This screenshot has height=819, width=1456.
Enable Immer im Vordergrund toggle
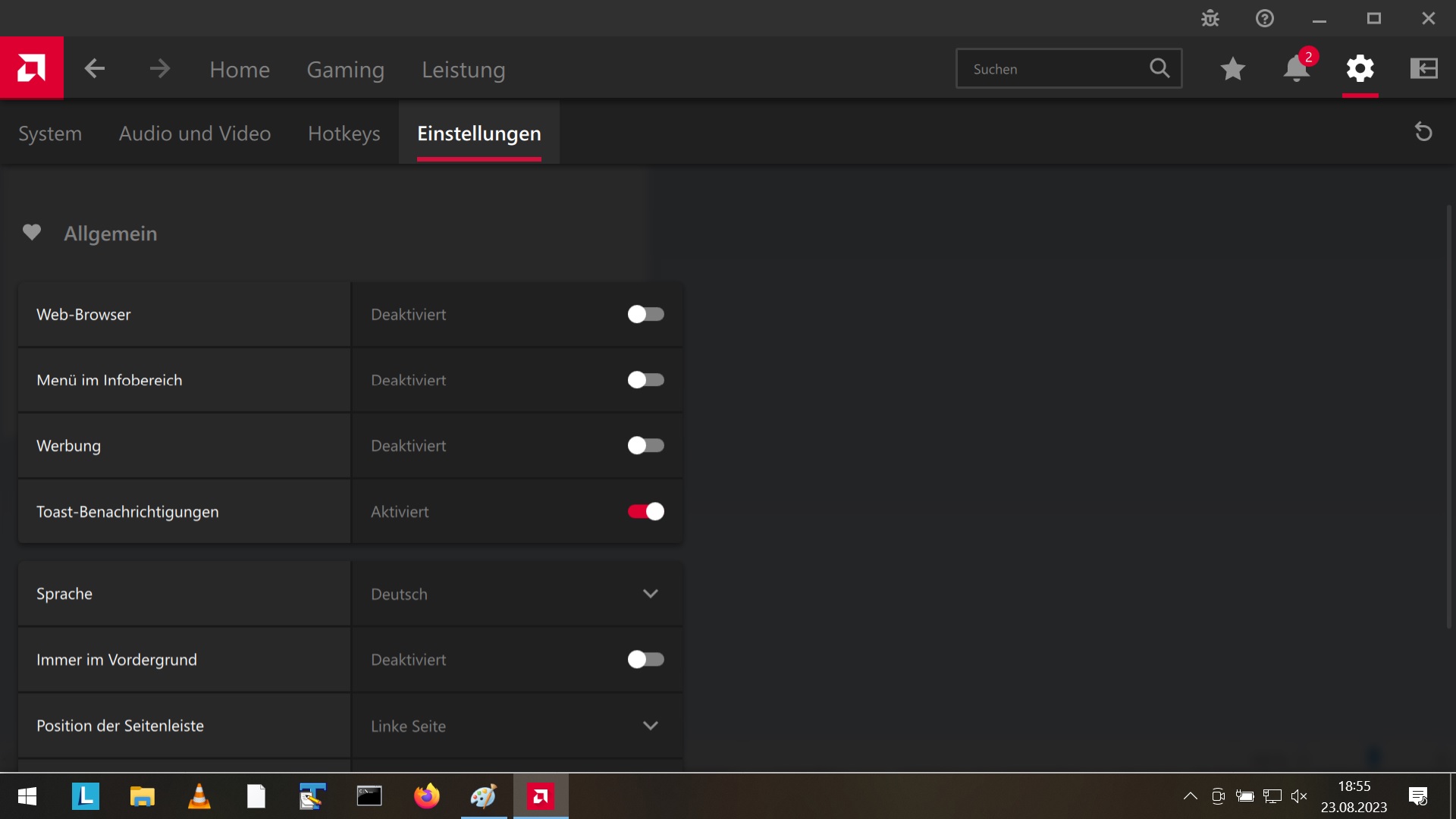(645, 660)
